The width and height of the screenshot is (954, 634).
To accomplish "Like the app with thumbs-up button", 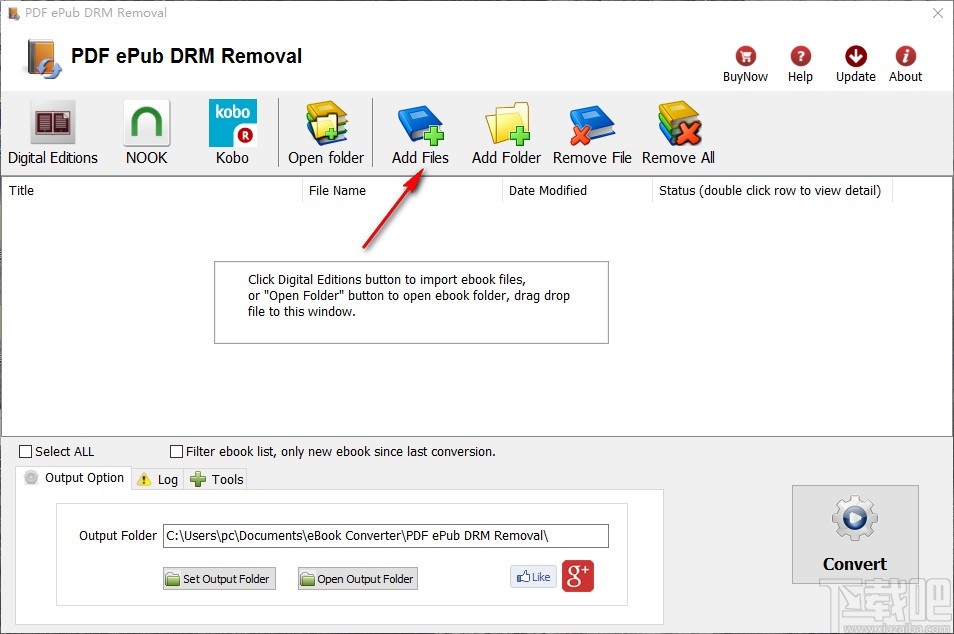I will point(533,576).
